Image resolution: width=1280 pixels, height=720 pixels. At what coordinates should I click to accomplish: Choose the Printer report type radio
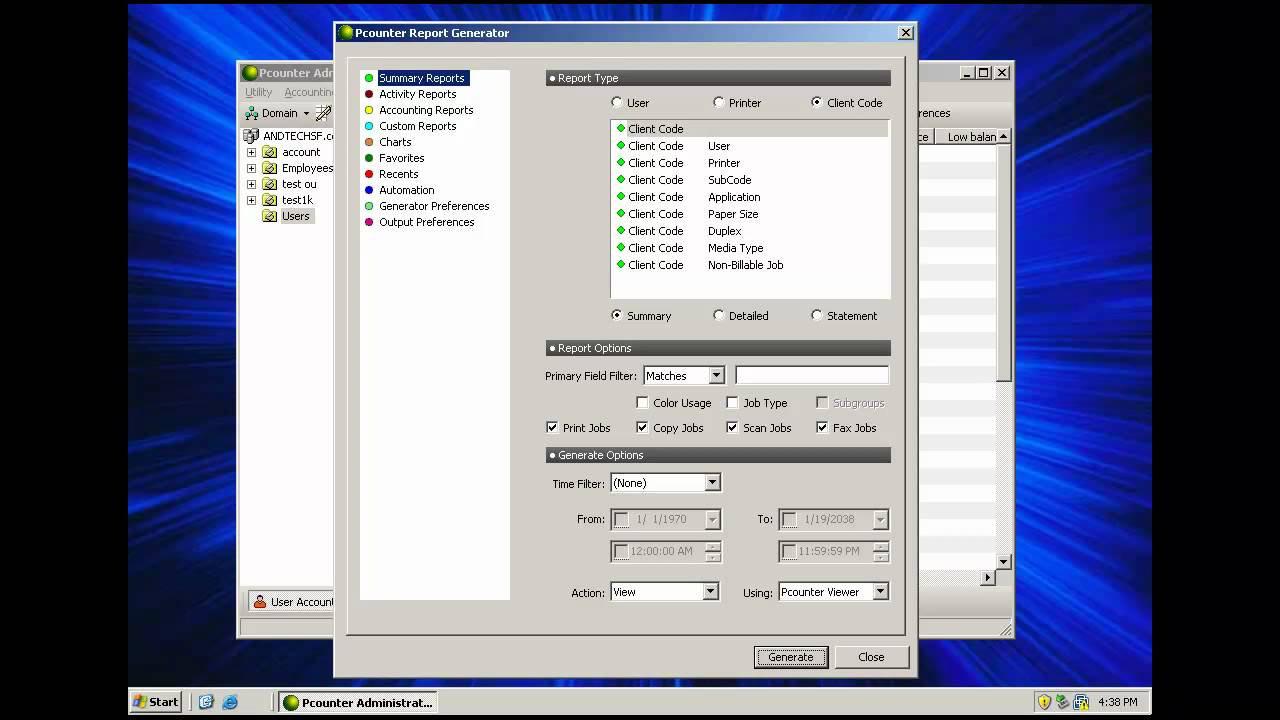pos(719,102)
